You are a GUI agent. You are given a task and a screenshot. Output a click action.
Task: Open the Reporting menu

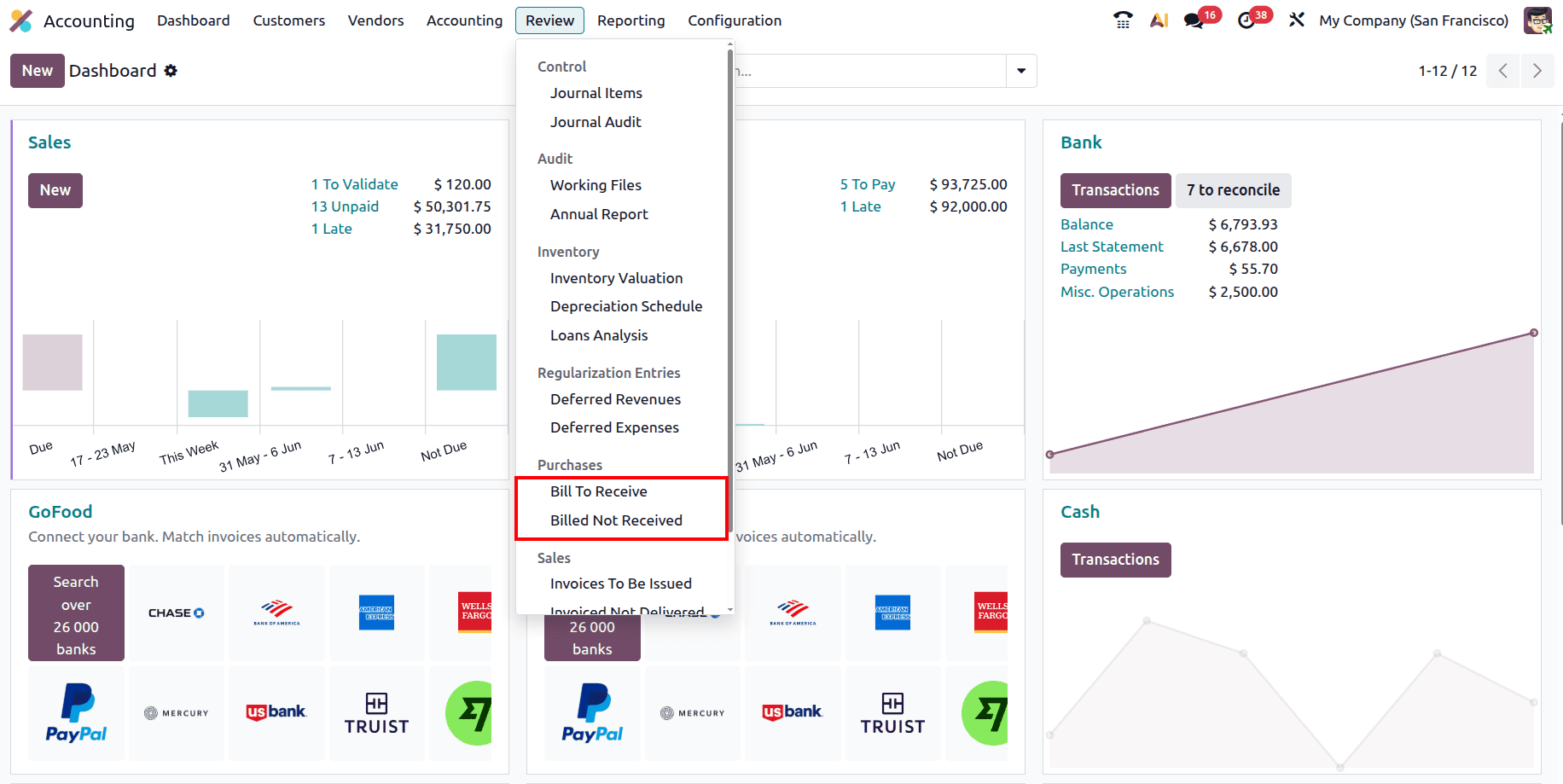[x=631, y=20]
